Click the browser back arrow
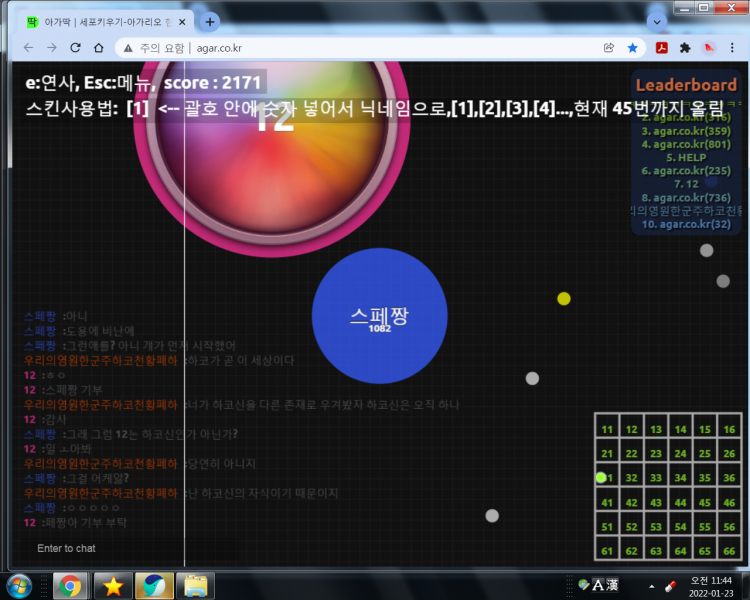Image resolution: width=750 pixels, height=600 pixels. pyautogui.click(x=29, y=48)
